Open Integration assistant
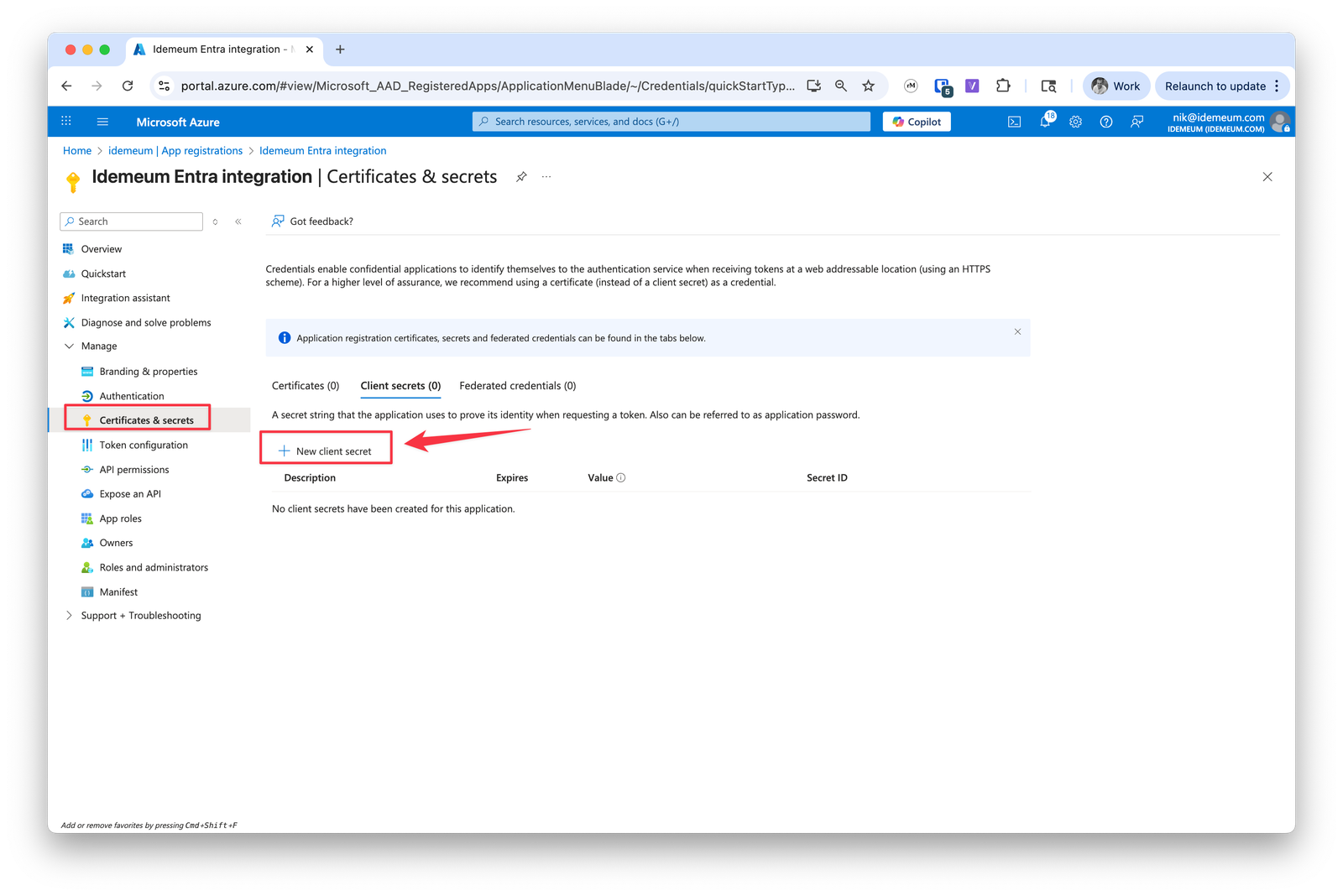 pos(125,298)
